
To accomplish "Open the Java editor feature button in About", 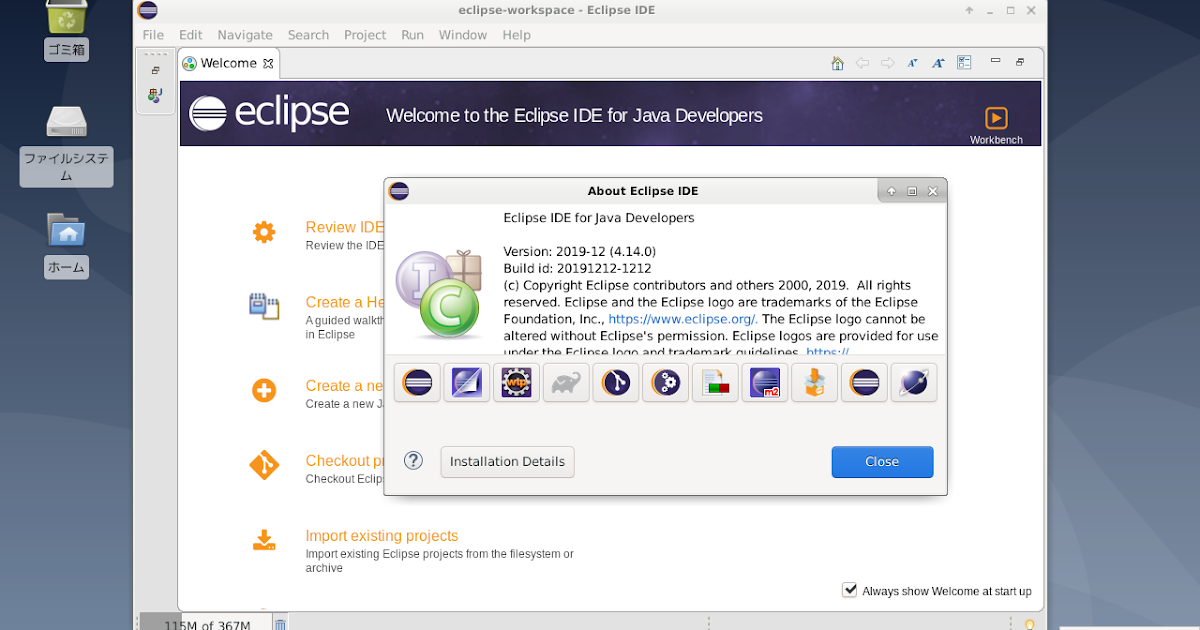I will click(467, 382).
